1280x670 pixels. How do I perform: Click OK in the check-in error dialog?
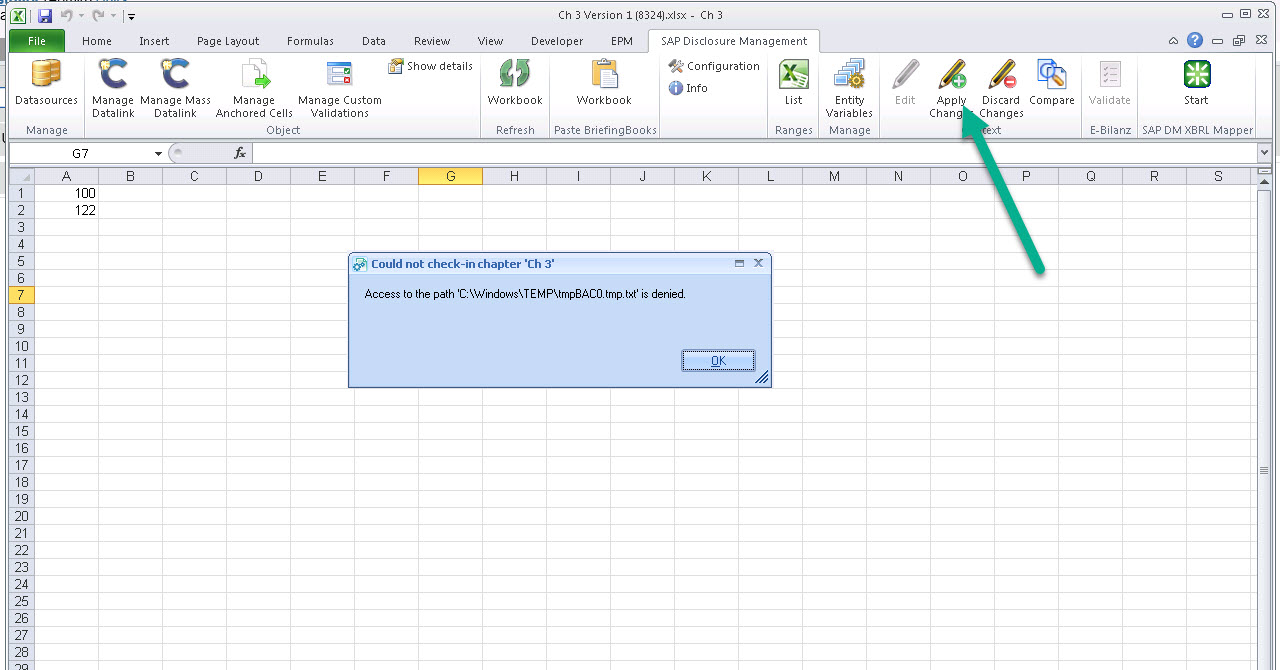tap(718, 361)
